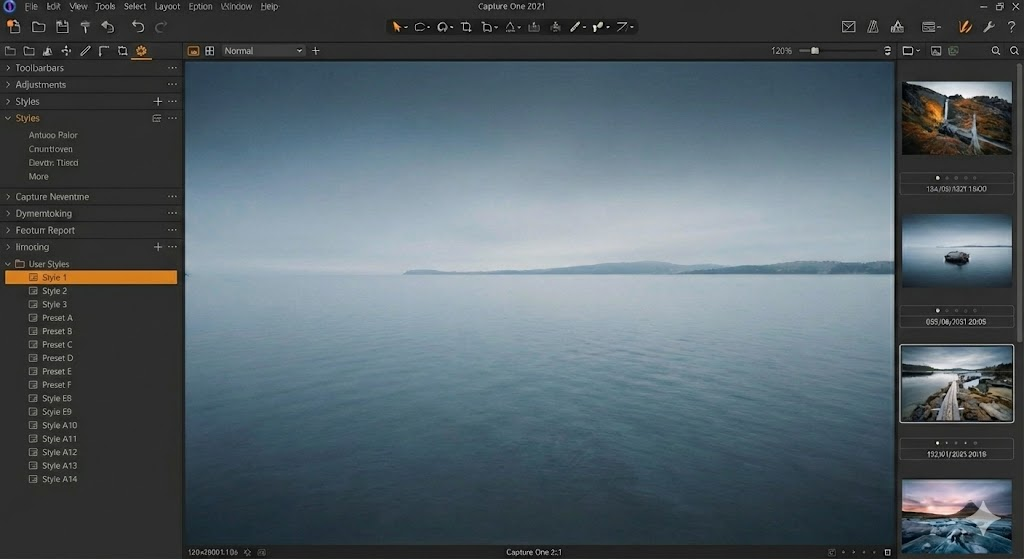The width and height of the screenshot is (1024, 559).
Task: Open options dots for Featurr Report panel
Action: 172,230
